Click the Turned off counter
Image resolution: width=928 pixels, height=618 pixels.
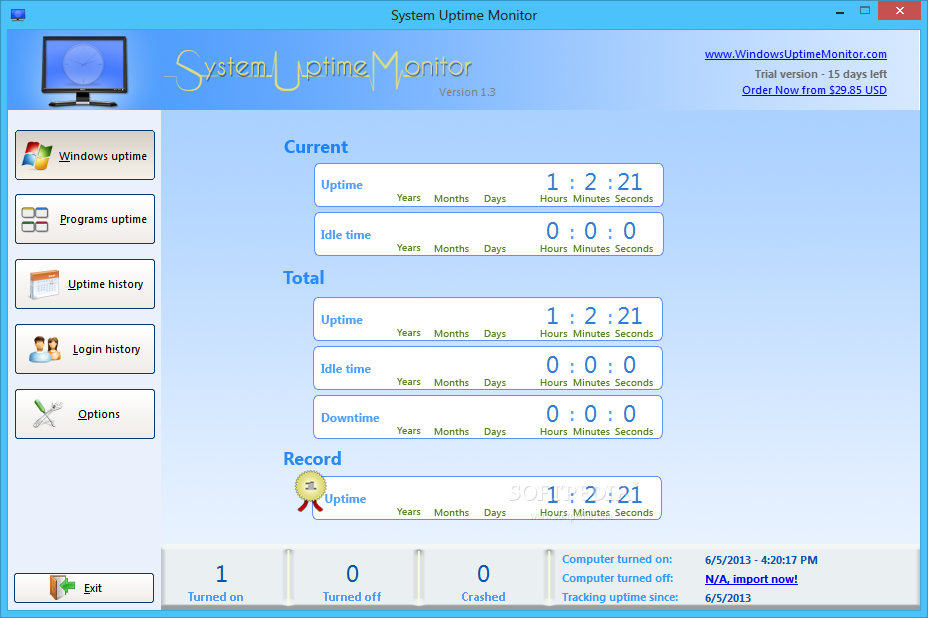pos(352,583)
